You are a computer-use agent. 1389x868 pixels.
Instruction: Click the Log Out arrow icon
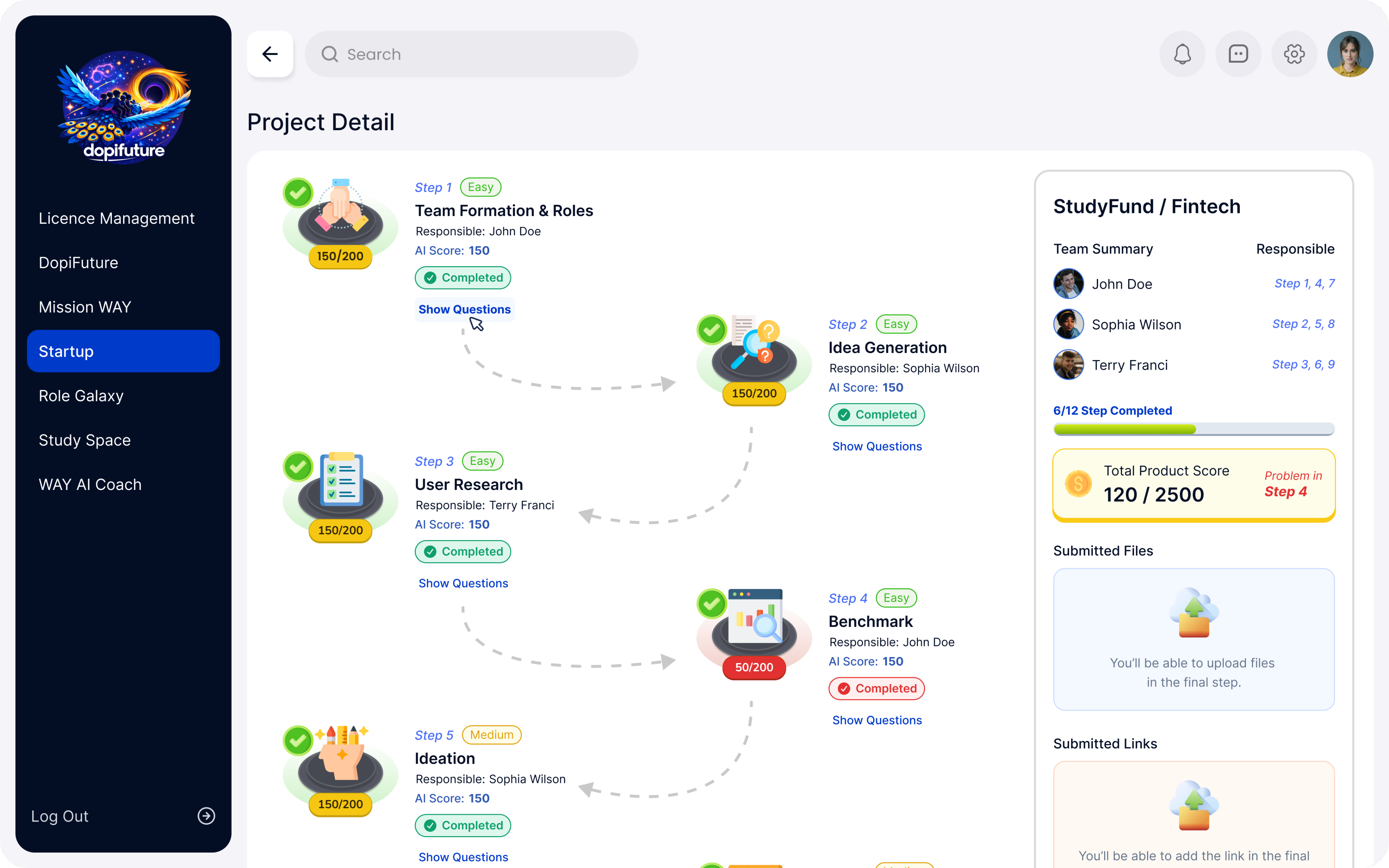point(206,816)
